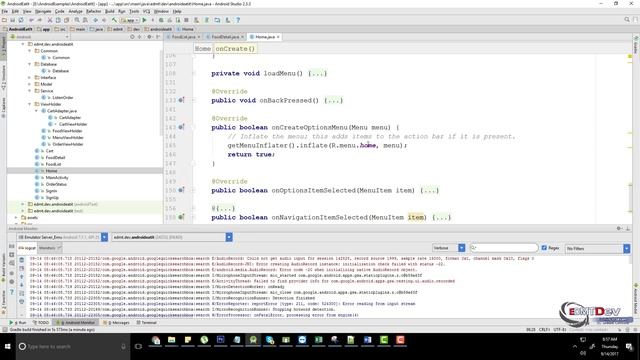
Task: Click the Scroll from Source target icon
Action: (x=132, y=37)
